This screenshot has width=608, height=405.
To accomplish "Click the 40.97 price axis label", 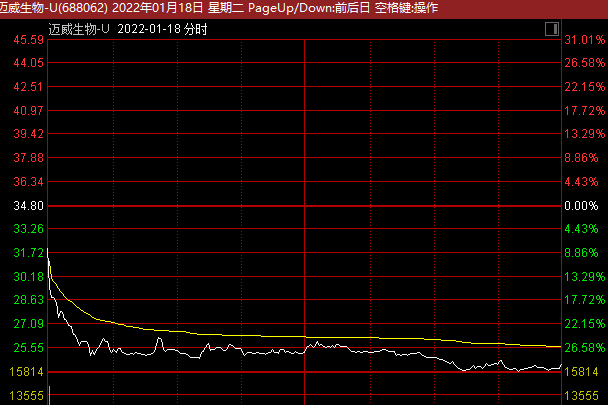I will tap(29, 111).
